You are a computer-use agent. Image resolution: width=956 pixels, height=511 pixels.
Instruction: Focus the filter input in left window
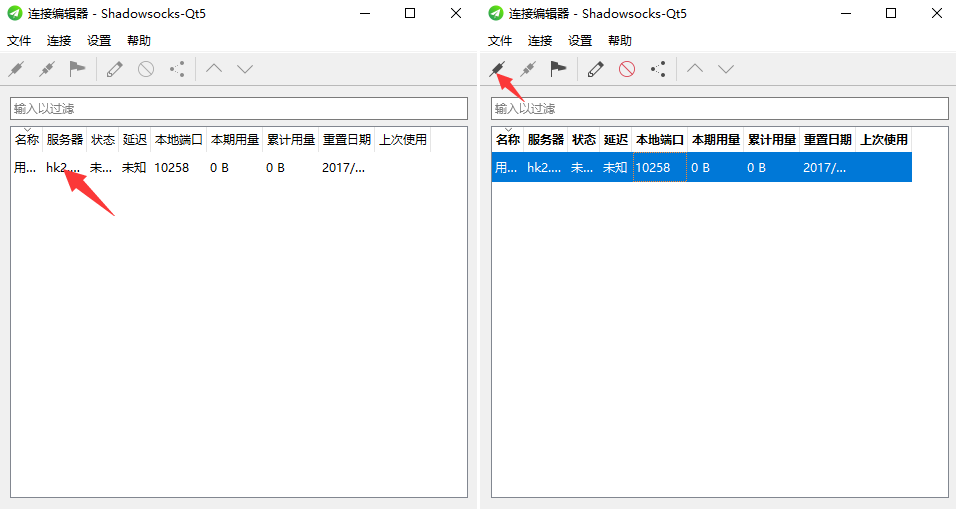point(239,109)
